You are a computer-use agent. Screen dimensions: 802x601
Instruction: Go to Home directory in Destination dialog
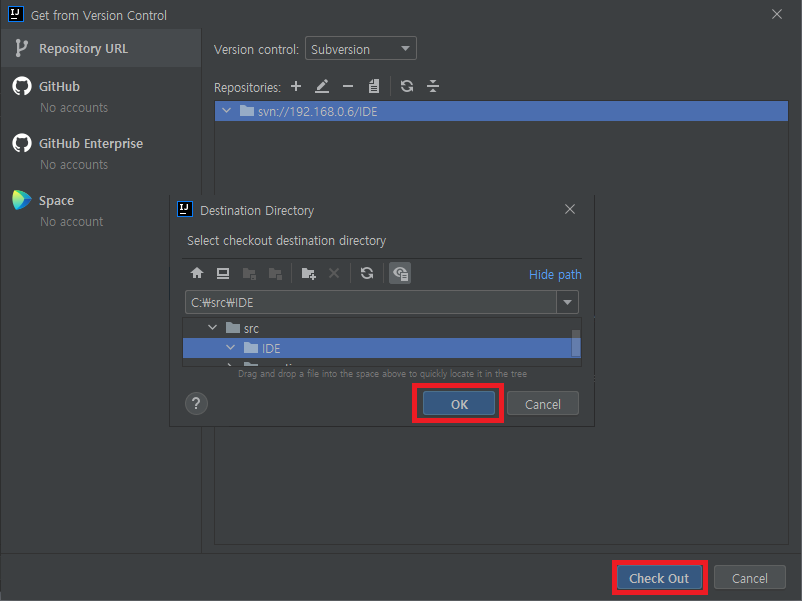click(x=197, y=273)
